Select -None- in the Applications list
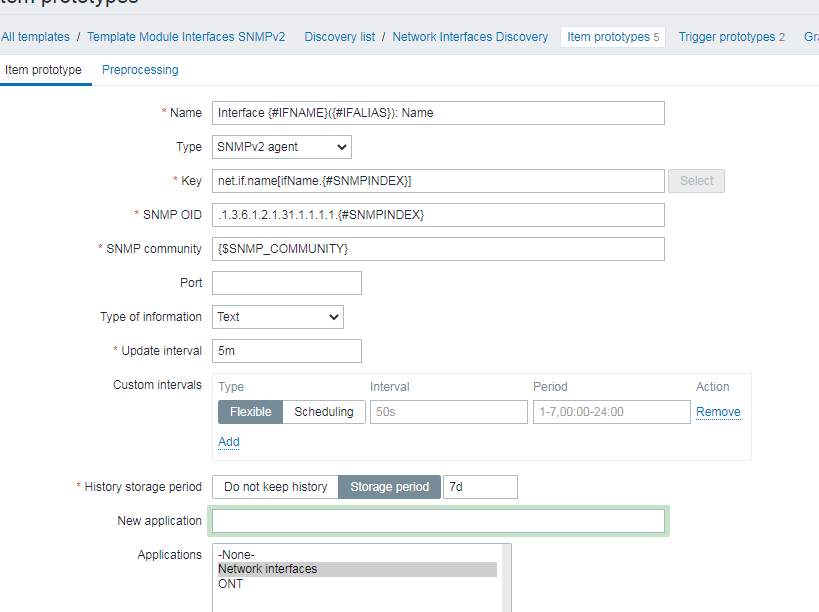819x612 pixels. [236, 554]
